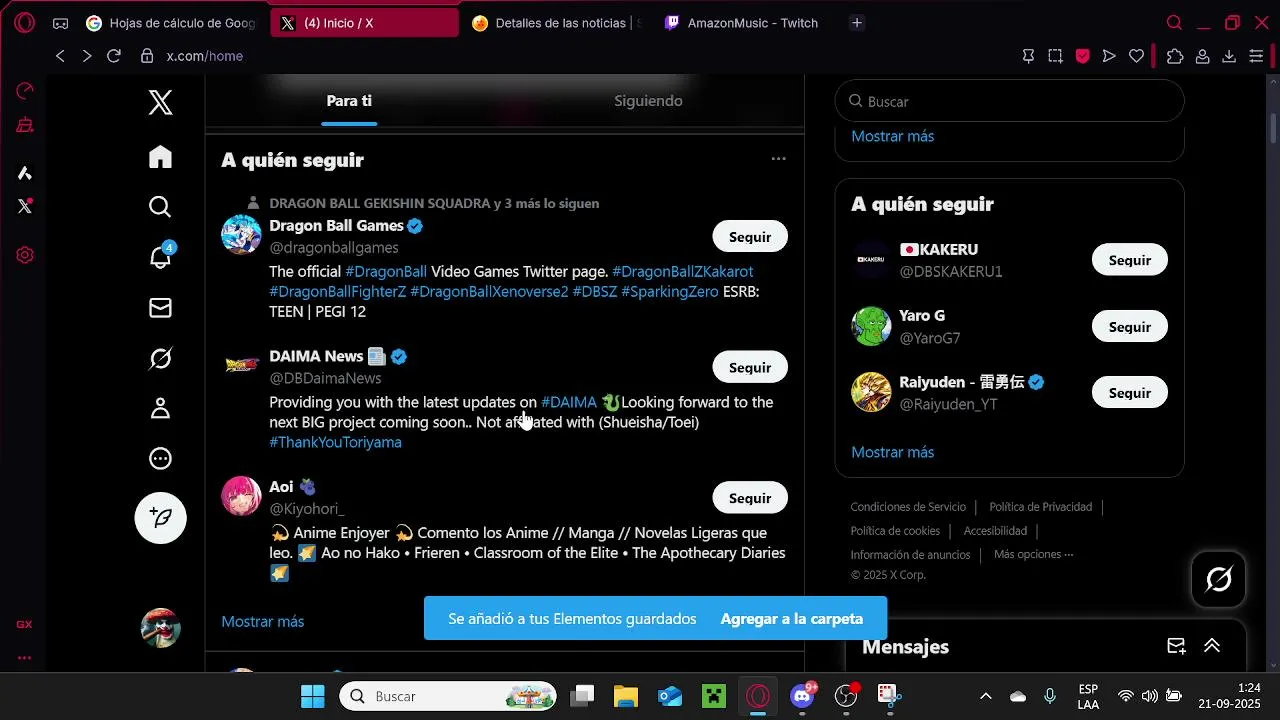Go to Home with house icon

coord(160,157)
